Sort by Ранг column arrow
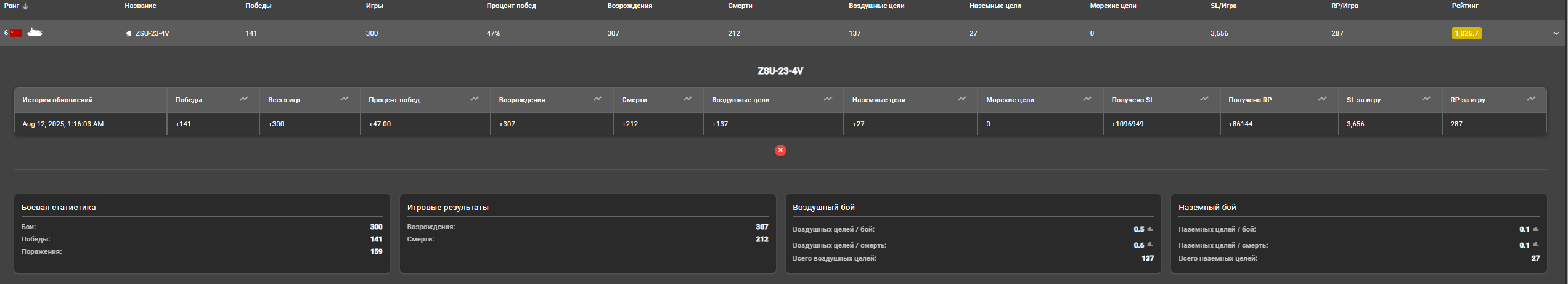 point(25,6)
